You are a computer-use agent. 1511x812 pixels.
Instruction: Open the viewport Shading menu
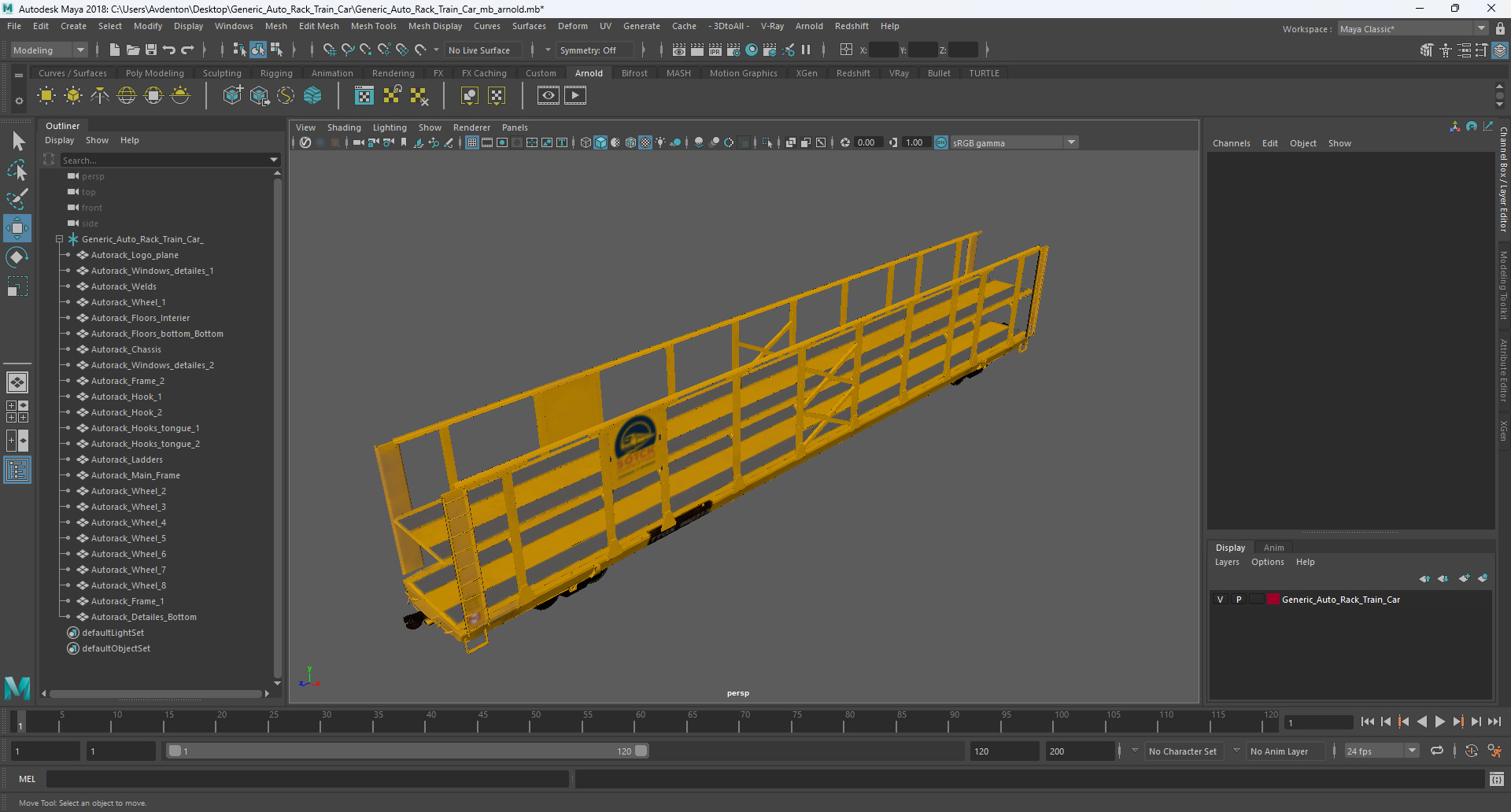[344, 127]
